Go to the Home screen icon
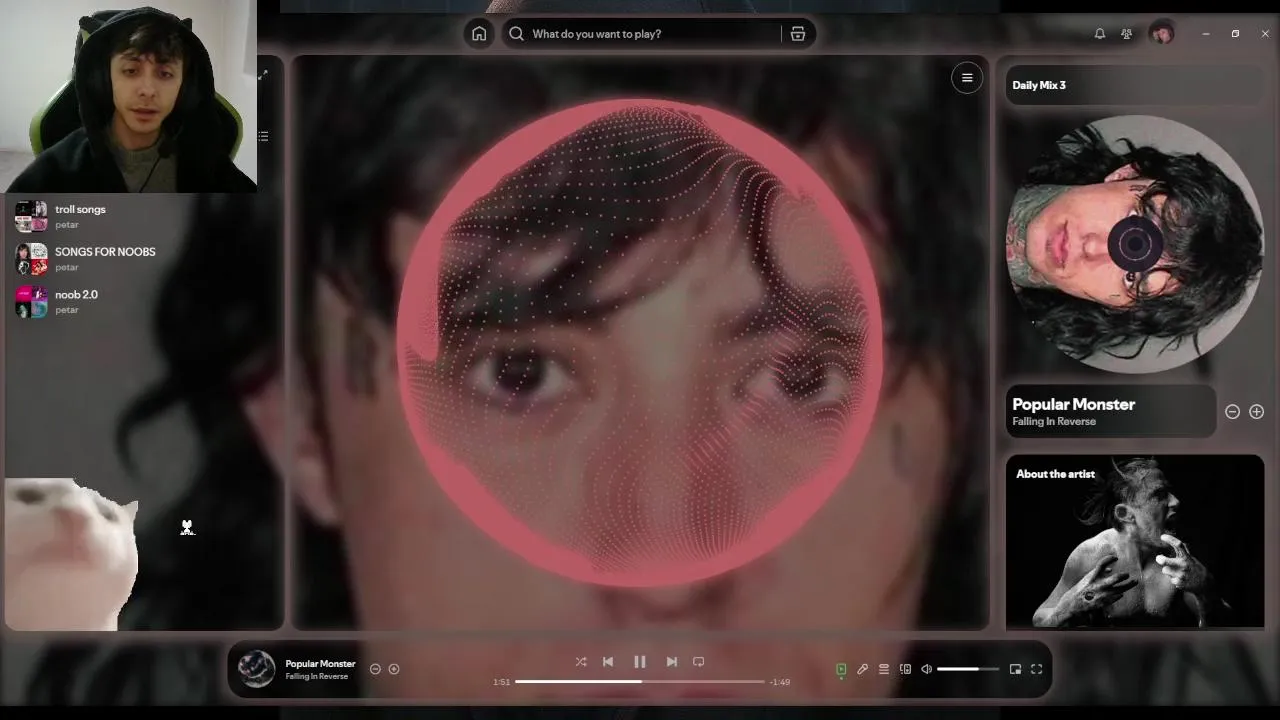 tap(479, 34)
